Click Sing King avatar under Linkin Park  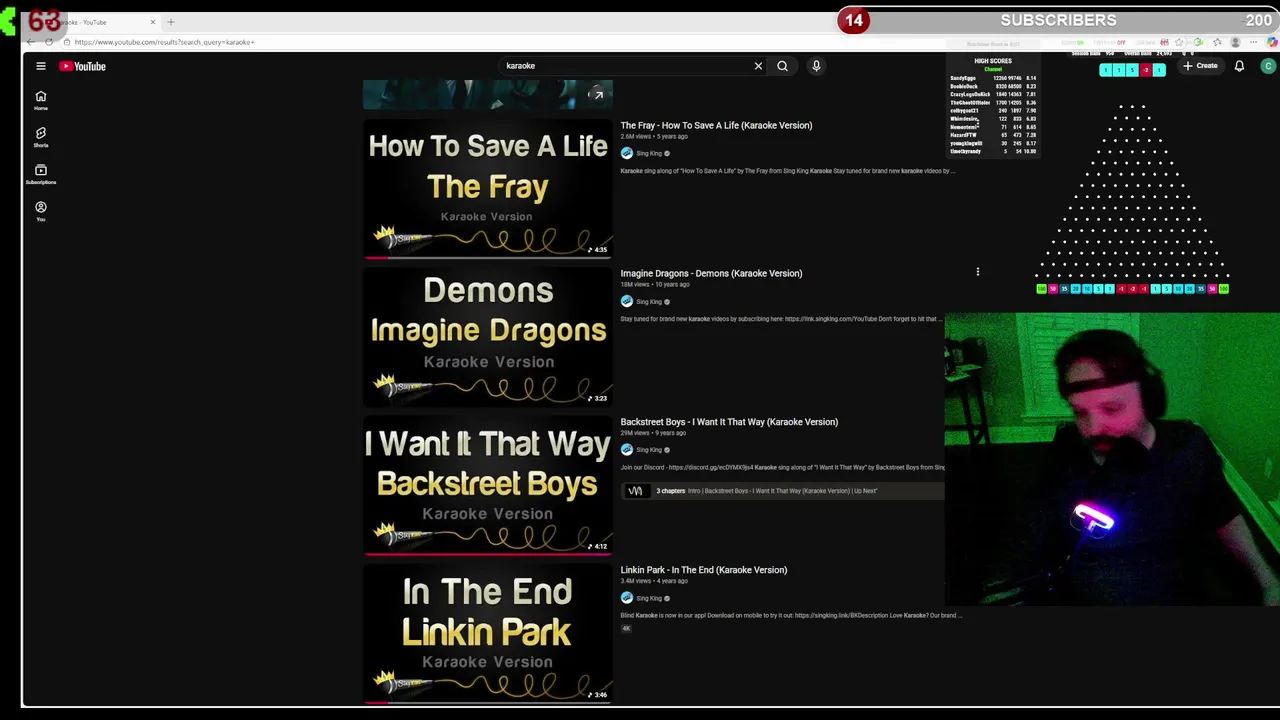tap(627, 598)
